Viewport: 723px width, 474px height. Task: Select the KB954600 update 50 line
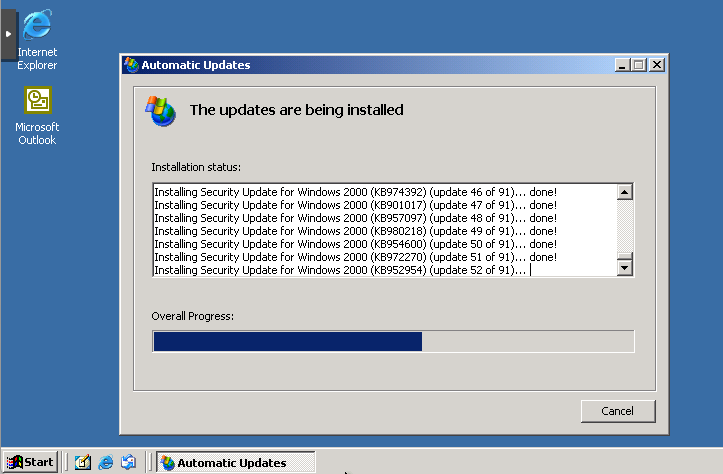tap(356, 243)
